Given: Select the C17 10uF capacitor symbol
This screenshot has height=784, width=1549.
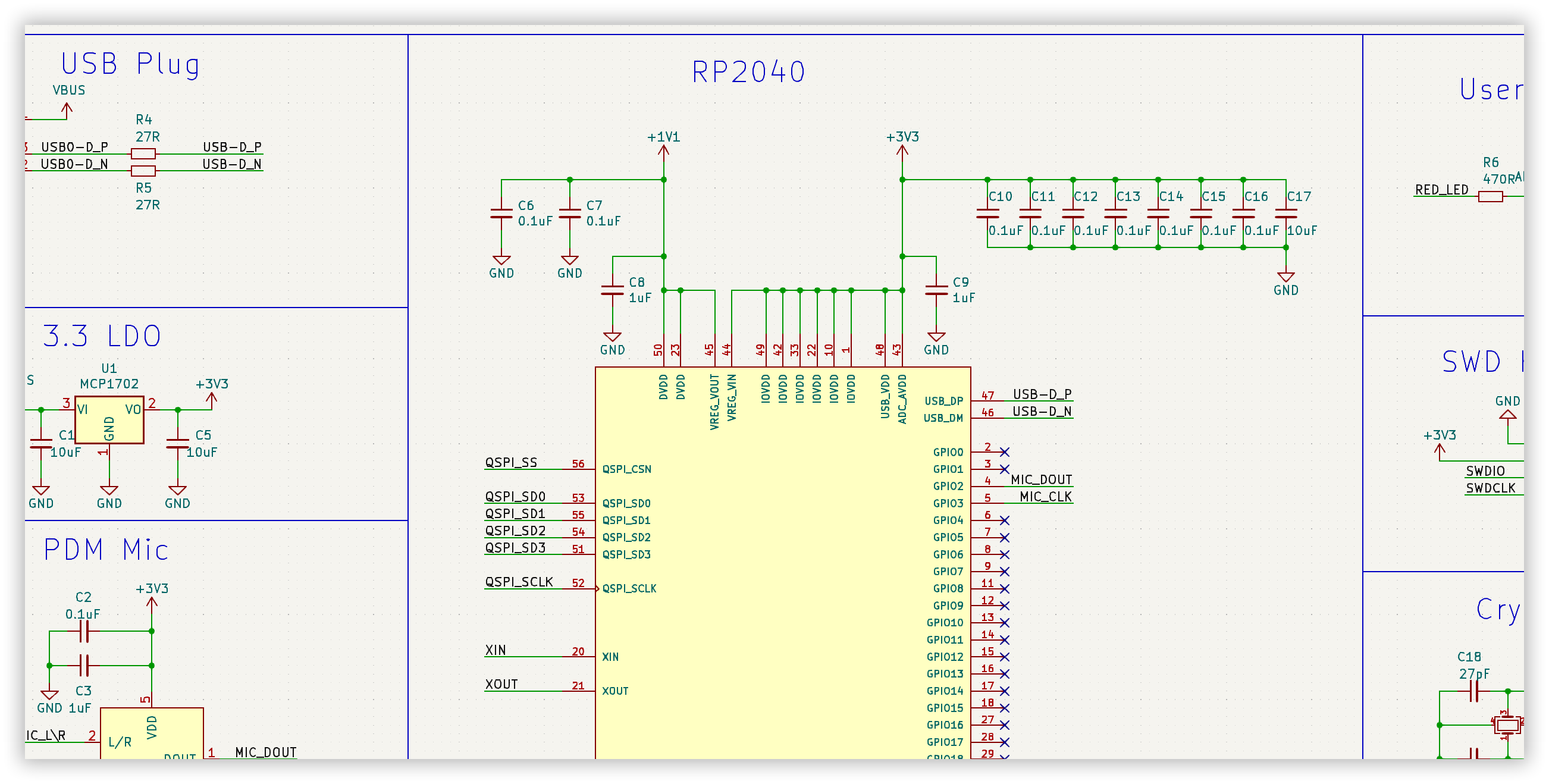Looking at the screenshot, I should [1286, 214].
